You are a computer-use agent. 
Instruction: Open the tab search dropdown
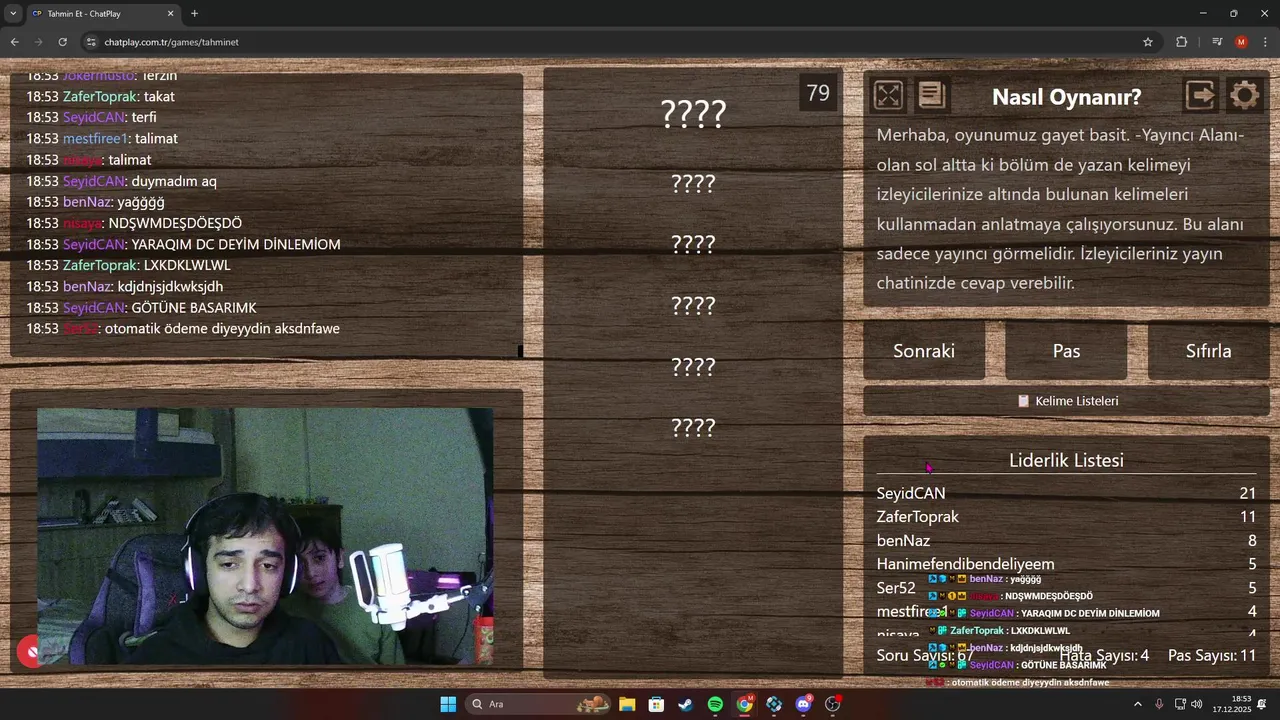(13, 14)
